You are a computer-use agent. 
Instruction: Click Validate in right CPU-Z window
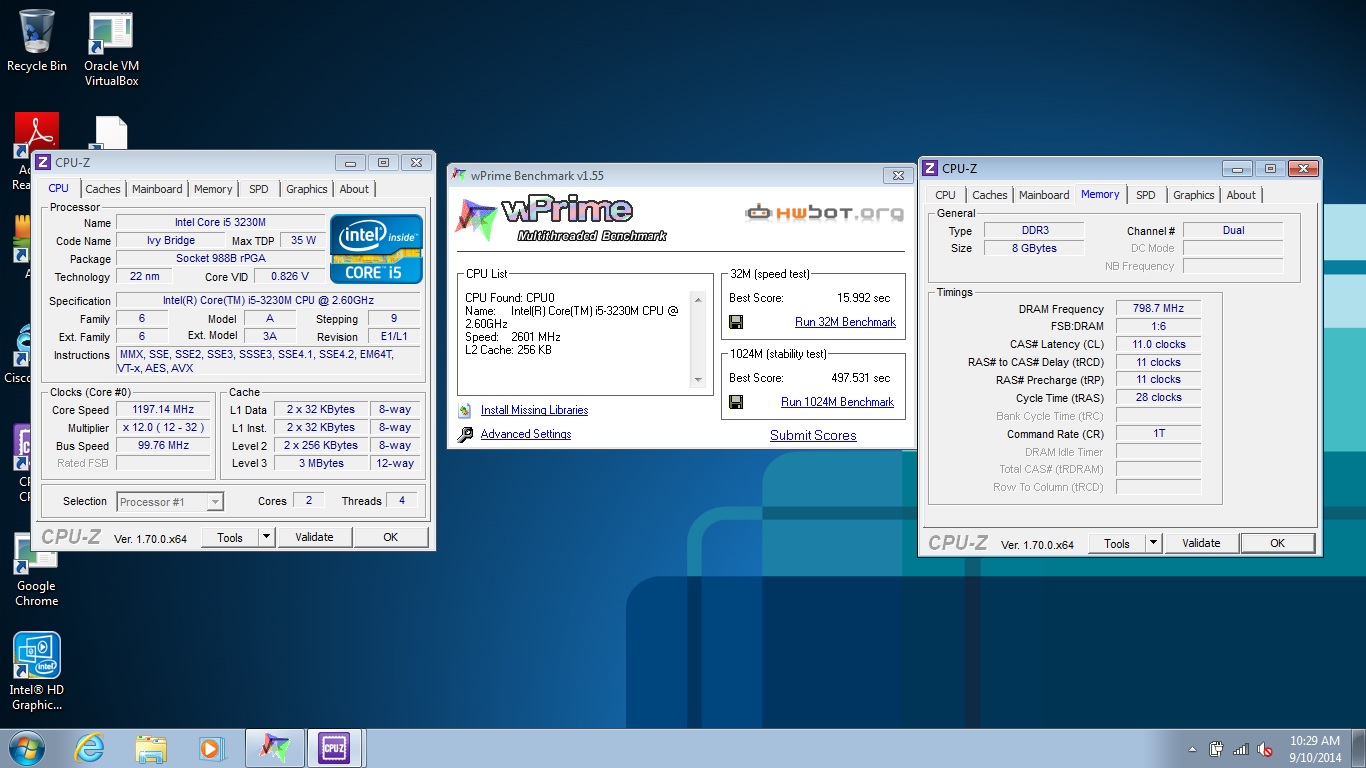(x=1201, y=543)
